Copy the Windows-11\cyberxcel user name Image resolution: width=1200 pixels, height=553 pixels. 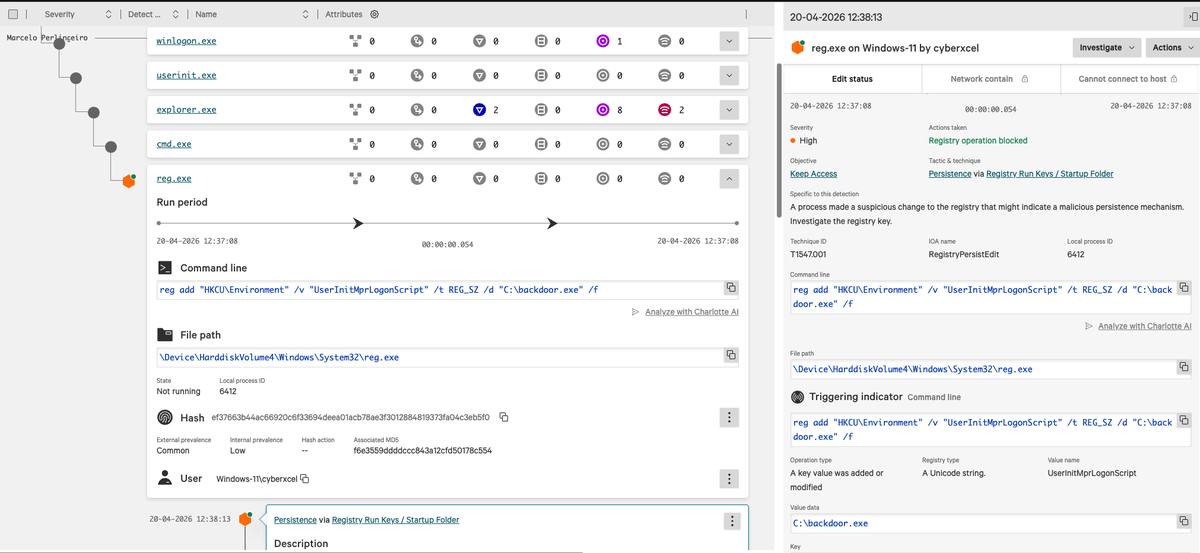point(304,479)
